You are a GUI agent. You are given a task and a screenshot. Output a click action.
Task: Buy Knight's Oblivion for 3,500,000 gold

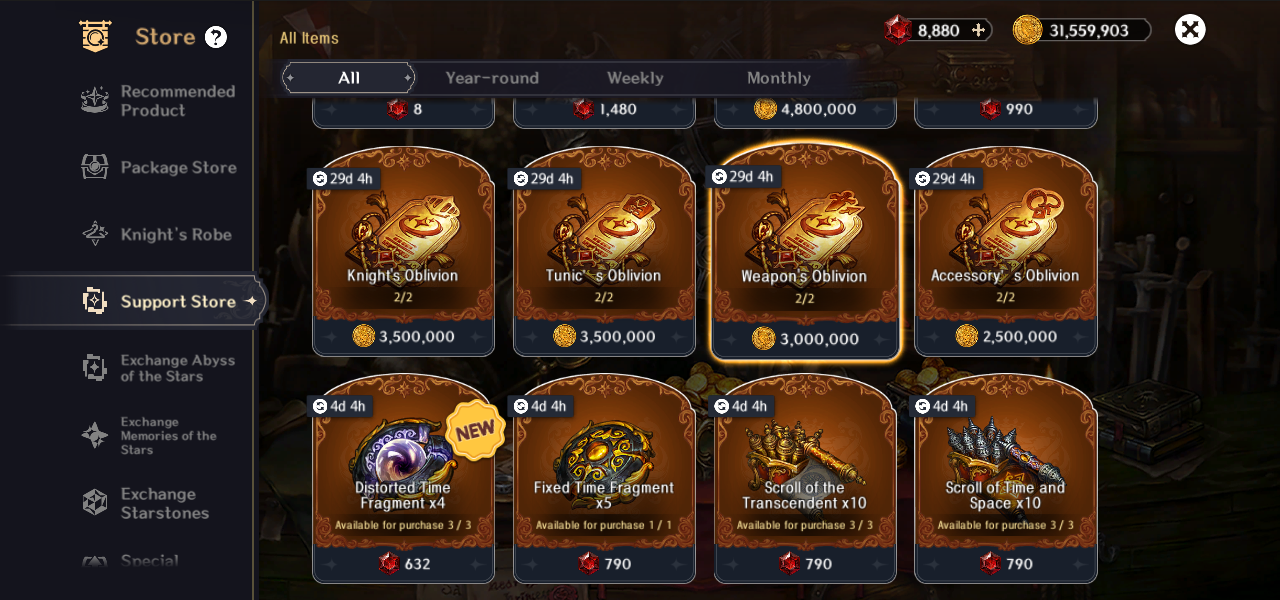pos(404,337)
